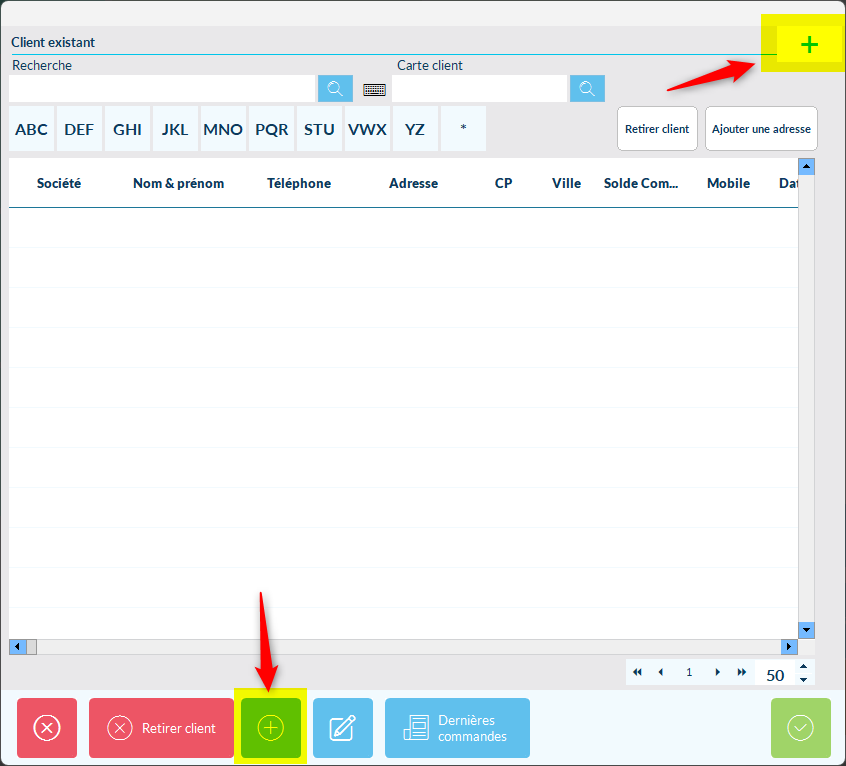The height and width of the screenshot is (766, 846).
Task: Click the blue edit pencil button
Action: click(x=343, y=728)
